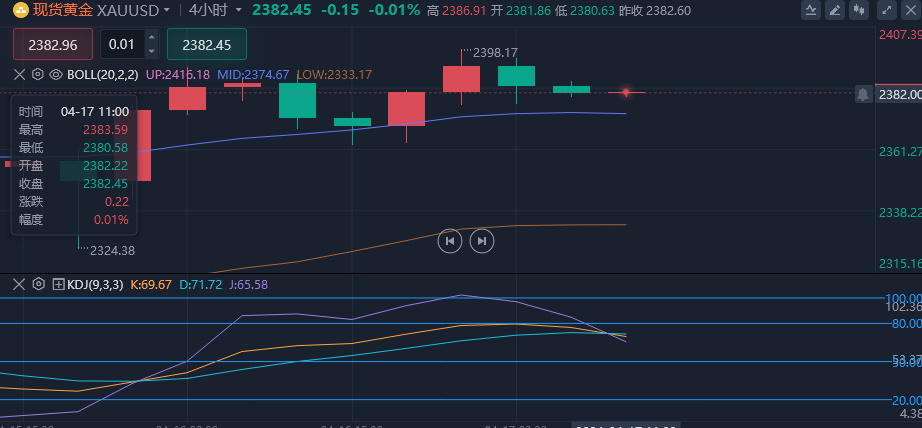Screen dimensions: 922x428
Task: Set price alert with bell icon
Action: point(862,94)
